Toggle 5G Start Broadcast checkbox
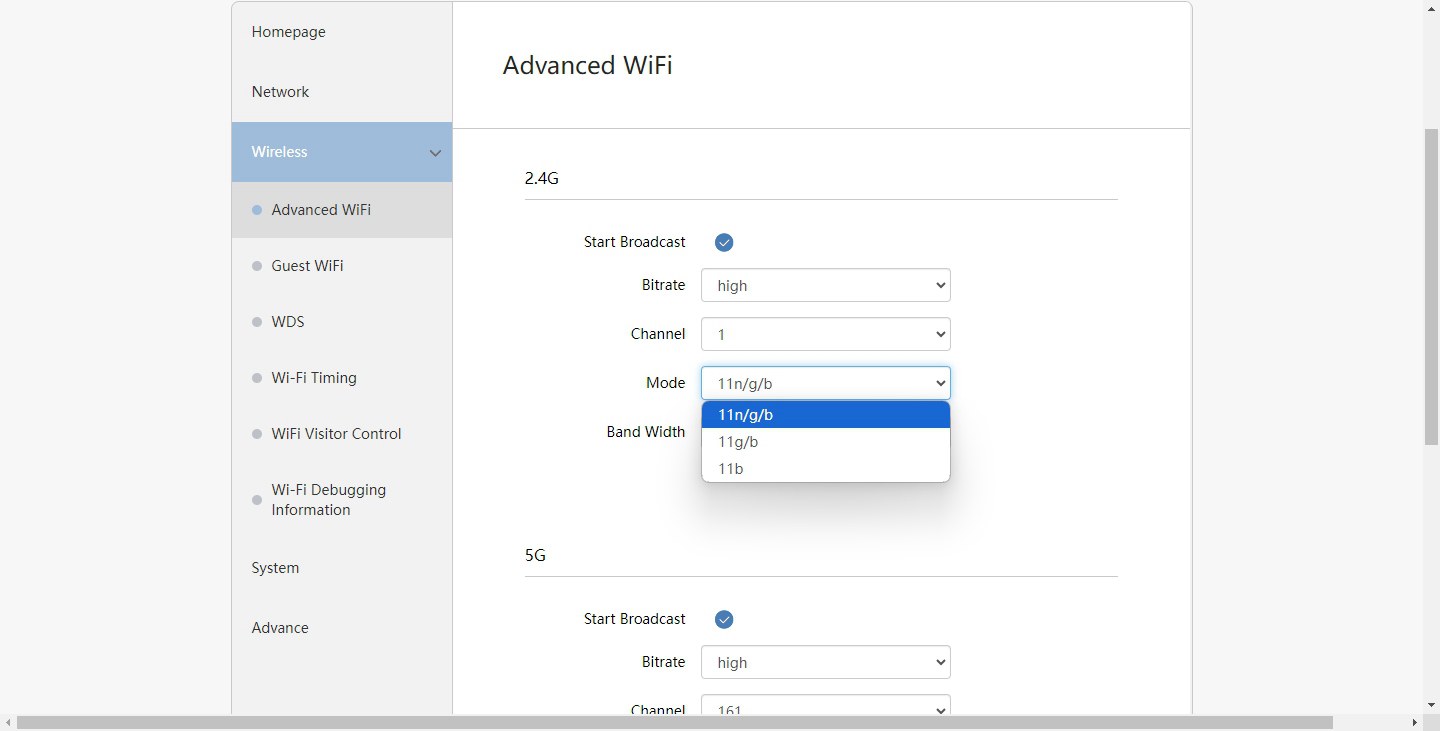The image size is (1440, 731). (x=724, y=619)
